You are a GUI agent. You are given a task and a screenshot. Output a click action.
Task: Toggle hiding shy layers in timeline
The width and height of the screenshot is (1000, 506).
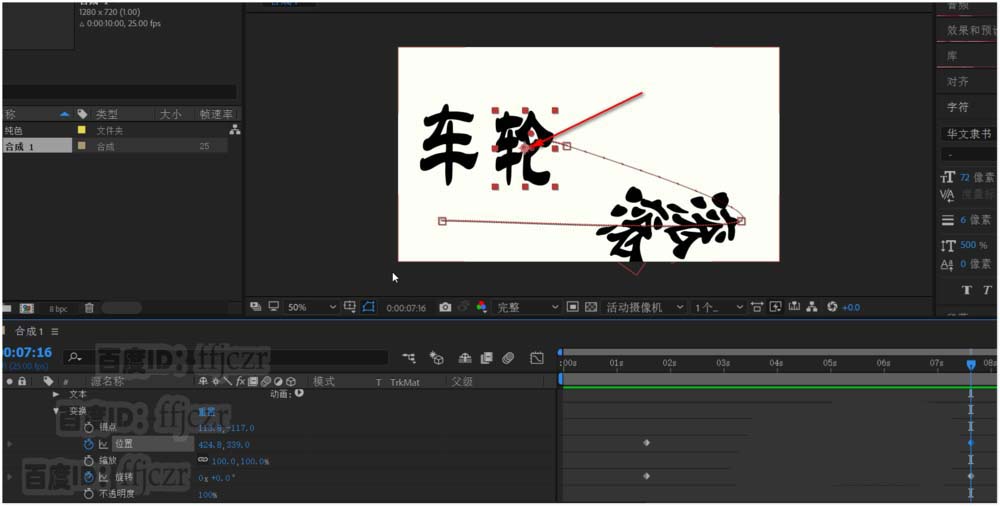click(466, 358)
